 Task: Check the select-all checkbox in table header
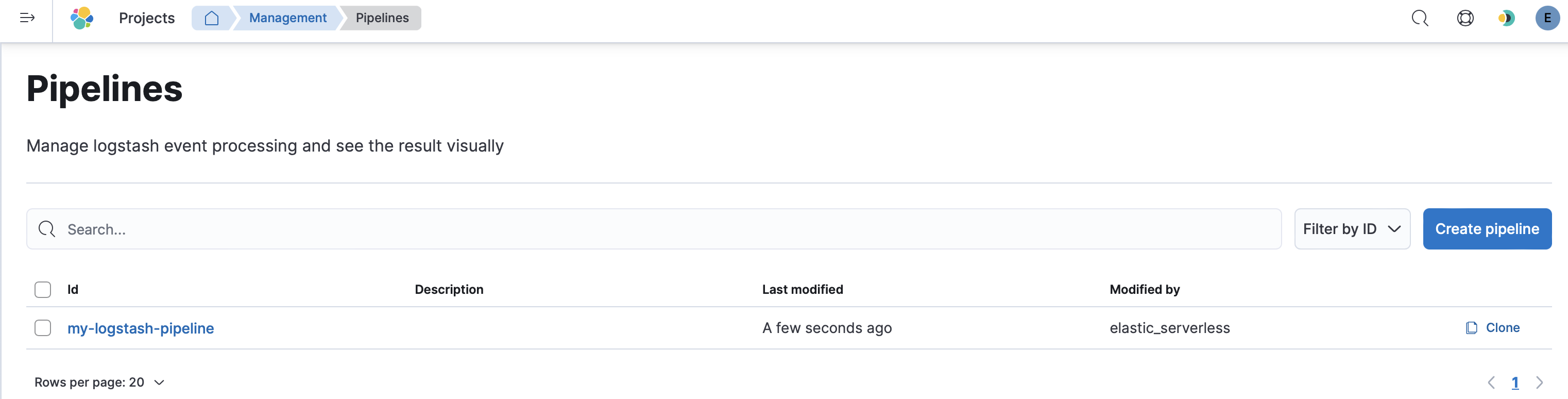(x=43, y=289)
